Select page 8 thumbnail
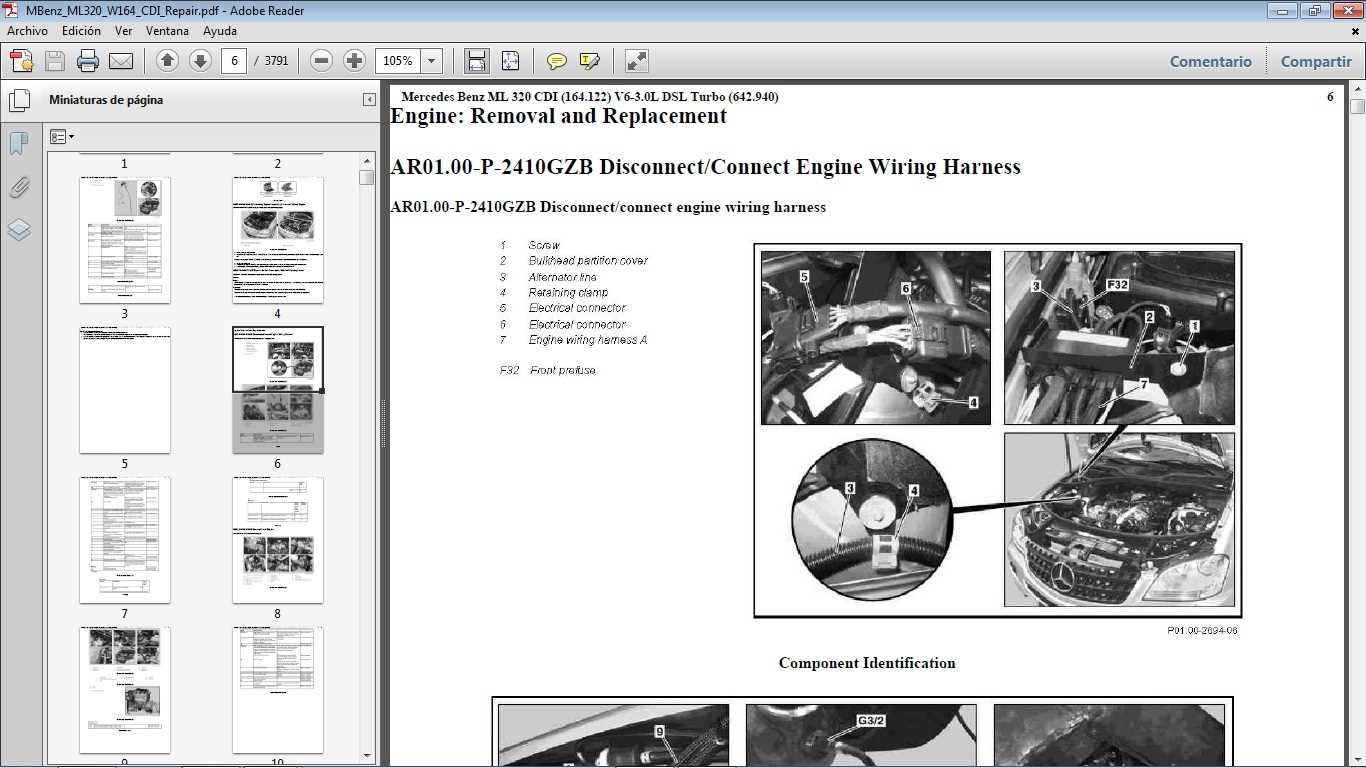Screen dimensions: 1366x768 278,540
